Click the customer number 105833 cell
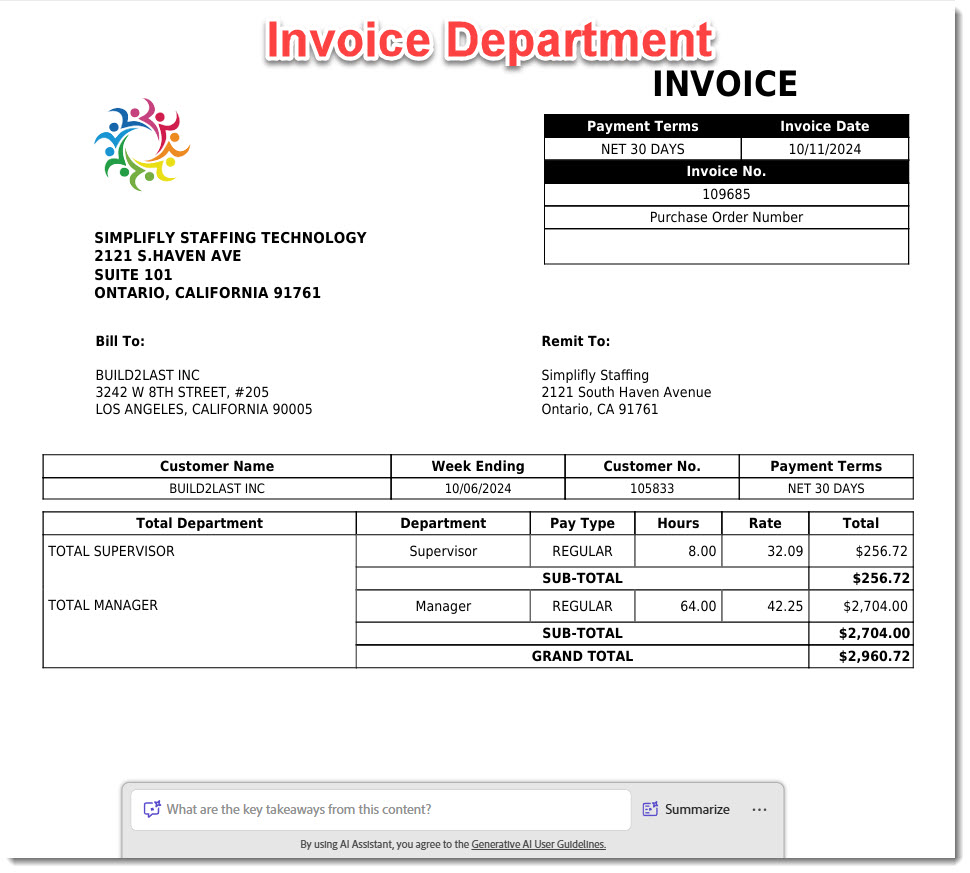 click(651, 489)
